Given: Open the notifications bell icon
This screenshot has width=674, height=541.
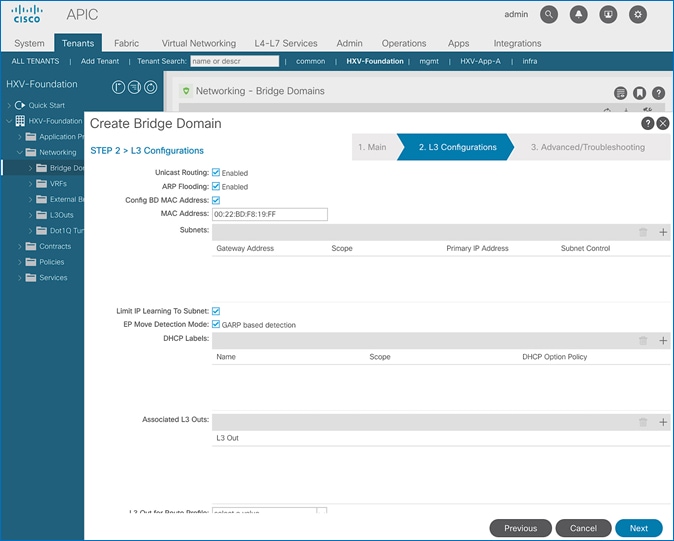Looking at the screenshot, I should [x=579, y=15].
